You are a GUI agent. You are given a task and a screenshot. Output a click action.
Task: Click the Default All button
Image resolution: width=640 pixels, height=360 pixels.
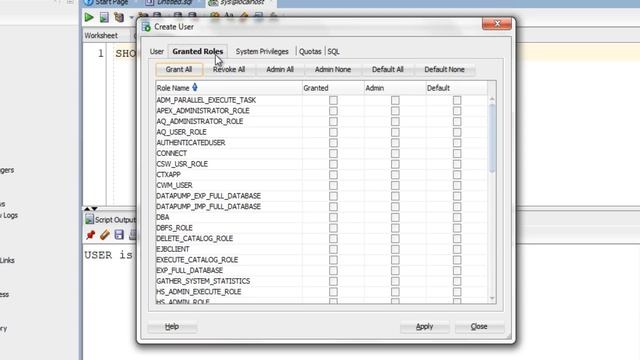point(387,69)
